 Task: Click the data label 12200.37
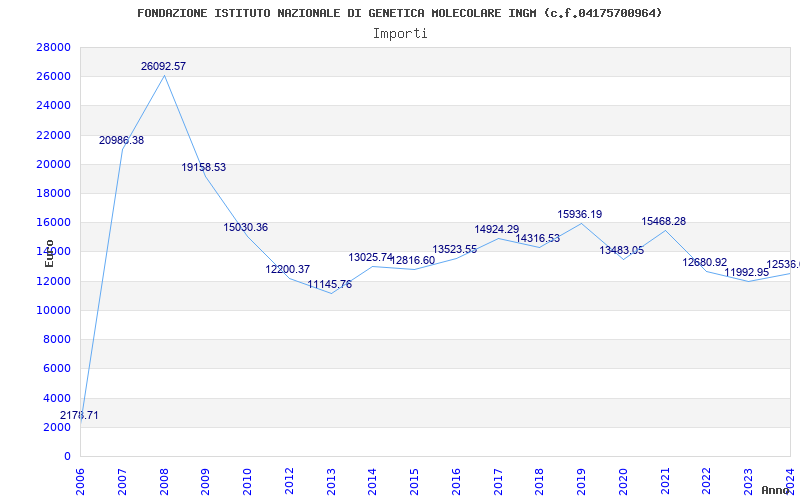click(x=288, y=269)
